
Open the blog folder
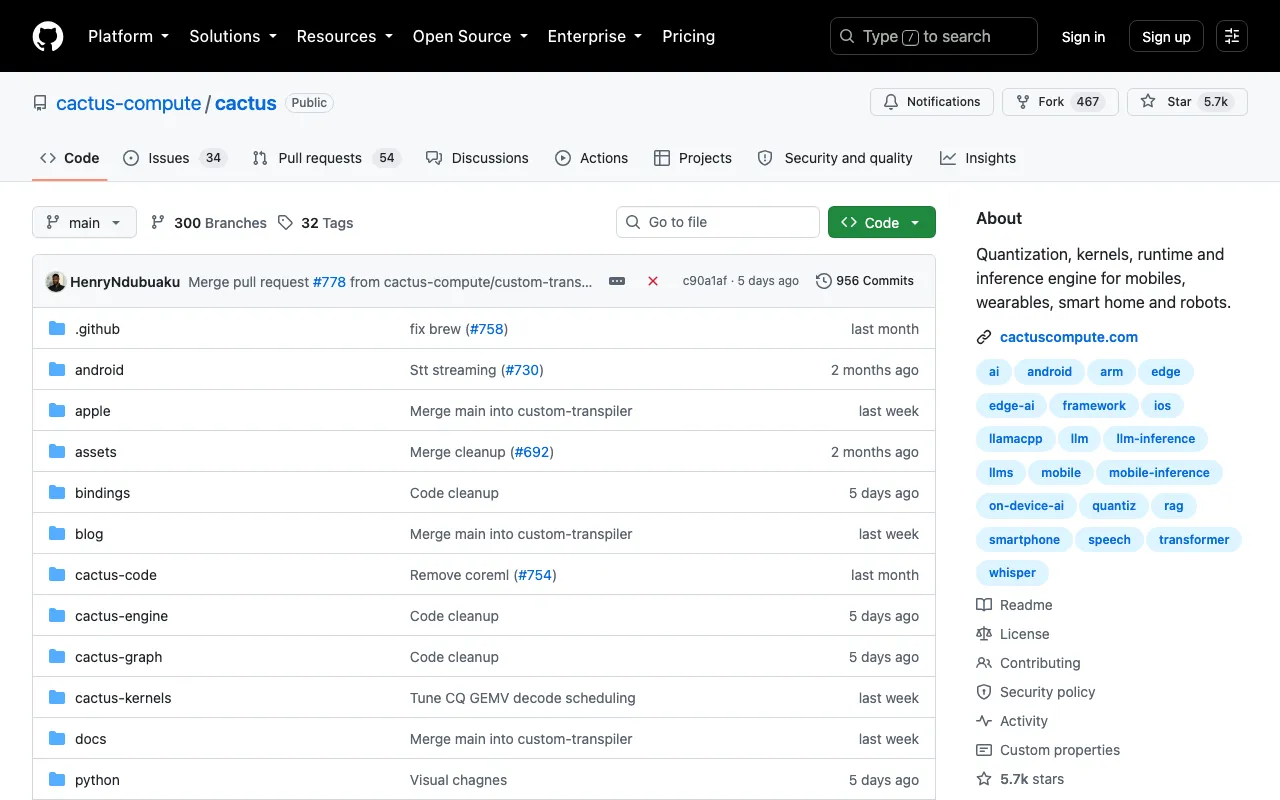[x=89, y=534]
